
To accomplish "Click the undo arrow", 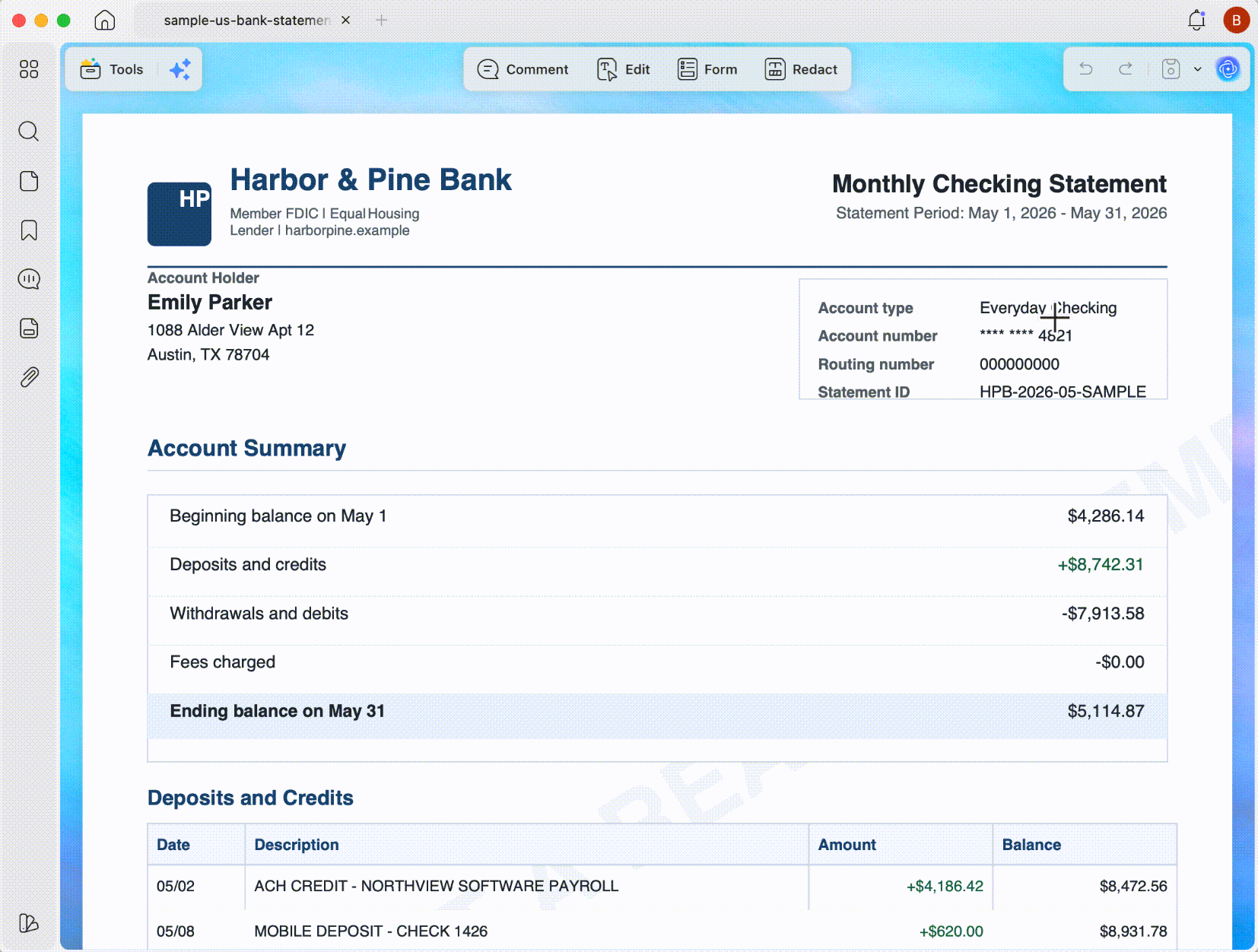I will 1086,69.
